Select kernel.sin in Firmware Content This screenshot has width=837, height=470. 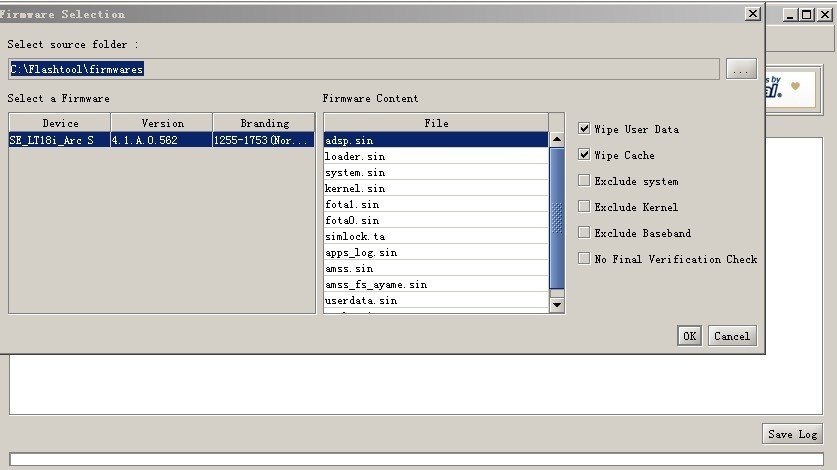pos(355,188)
